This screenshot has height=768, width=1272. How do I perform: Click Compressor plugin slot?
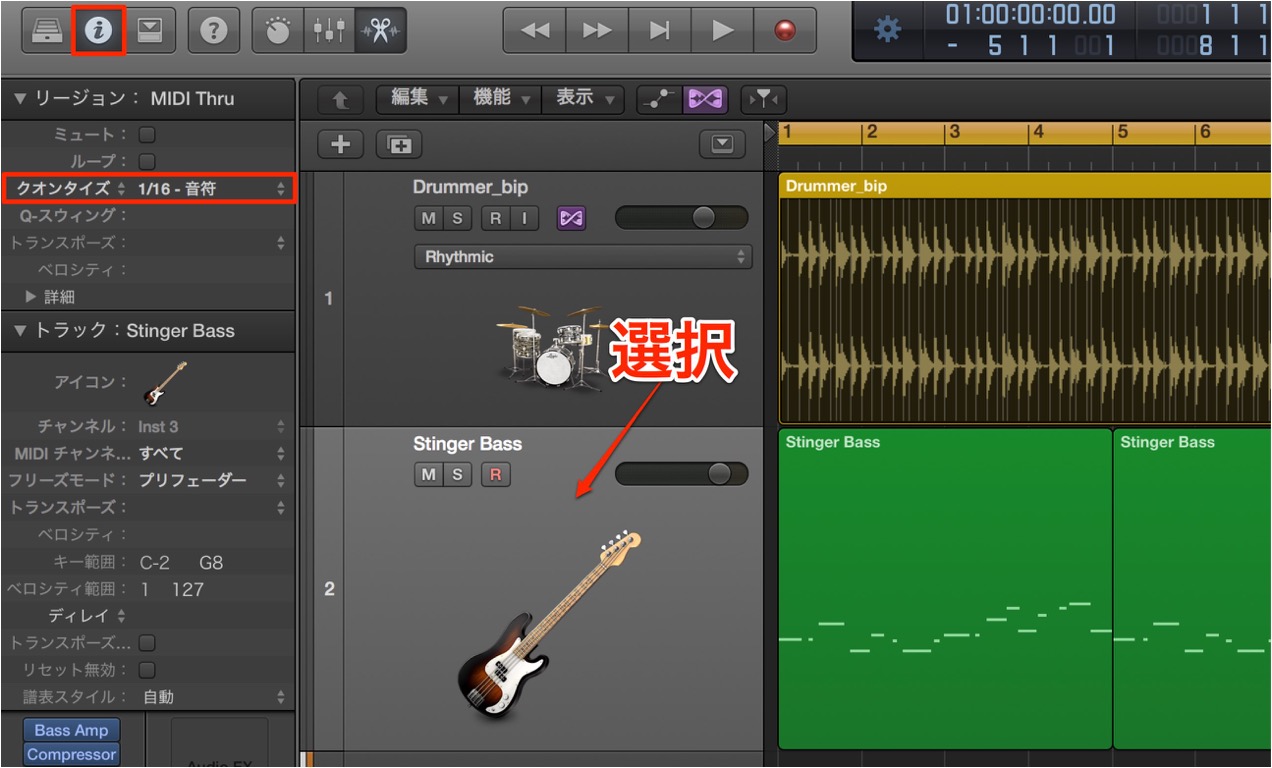[72, 755]
